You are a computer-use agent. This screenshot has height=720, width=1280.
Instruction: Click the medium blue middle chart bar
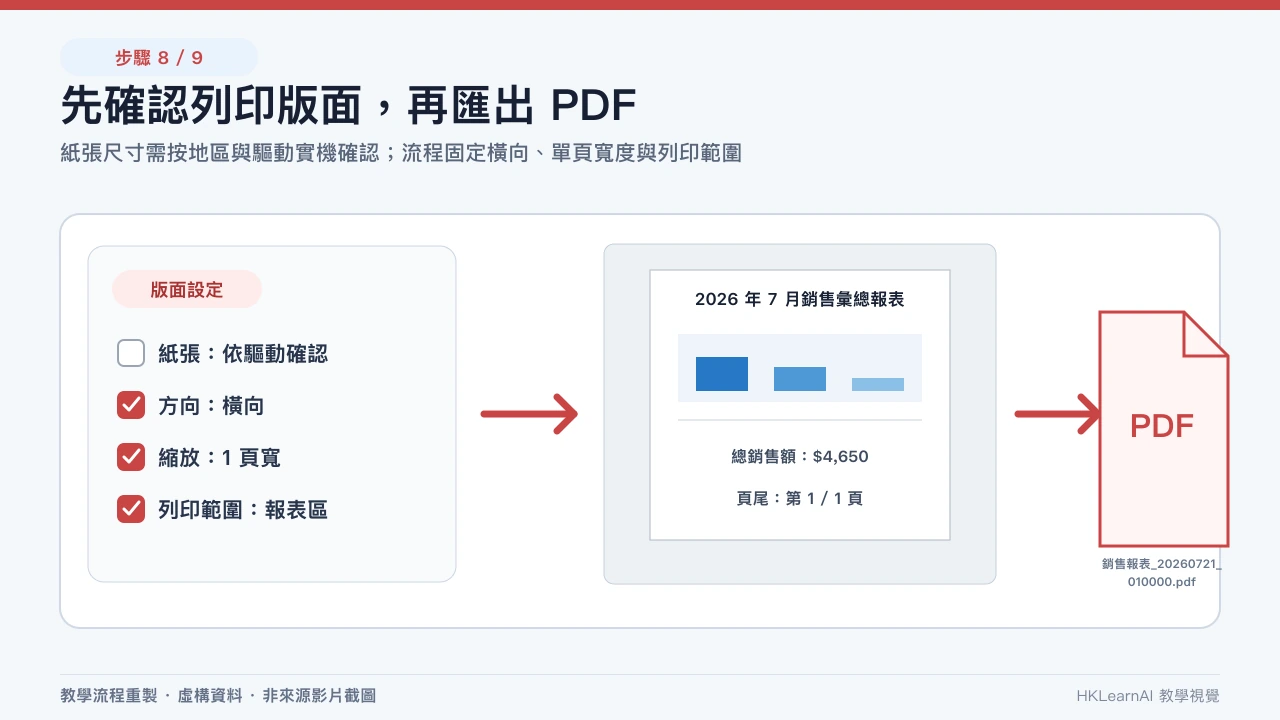pos(800,379)
